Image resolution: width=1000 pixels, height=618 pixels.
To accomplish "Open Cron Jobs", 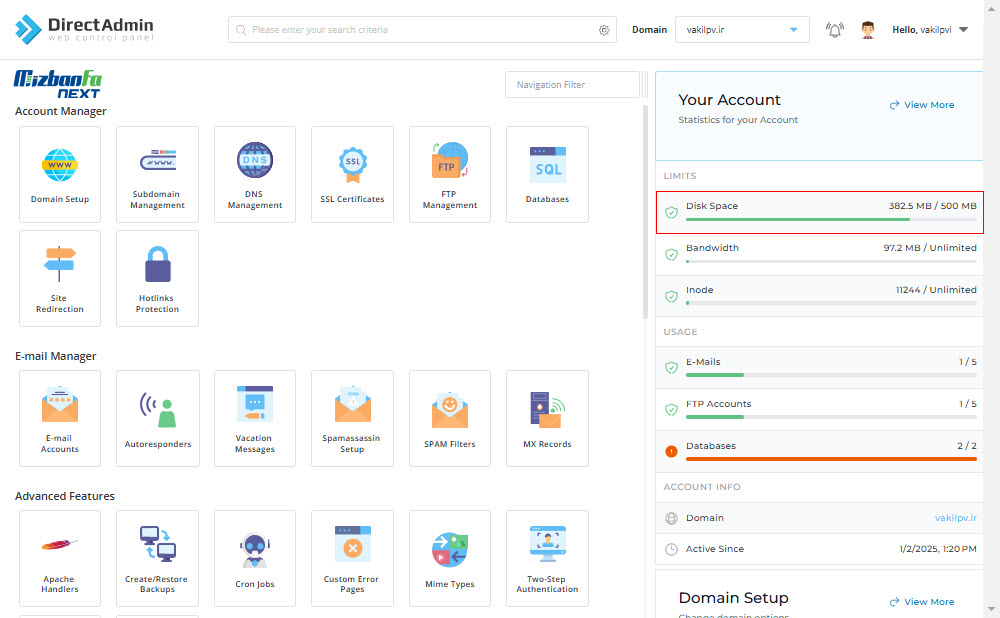I will point(254,558).
